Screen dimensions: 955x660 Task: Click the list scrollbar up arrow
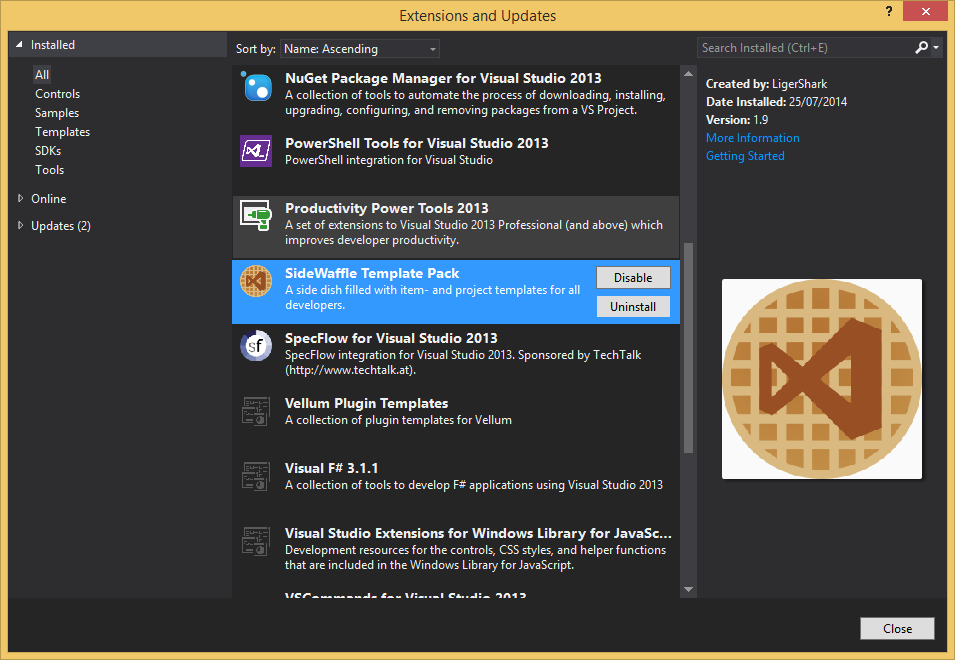[x=688, y=74]
